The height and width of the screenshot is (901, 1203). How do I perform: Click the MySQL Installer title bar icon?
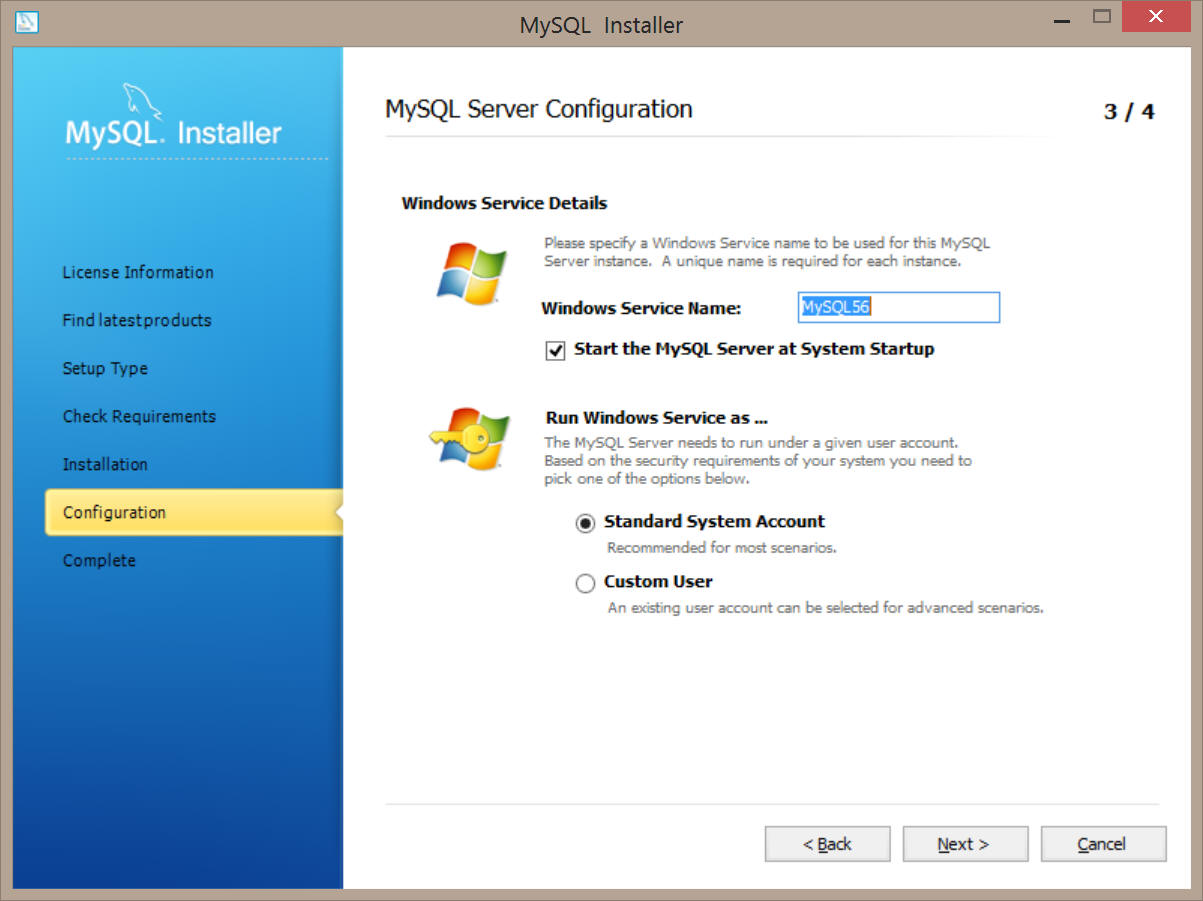tap(27, 21)
